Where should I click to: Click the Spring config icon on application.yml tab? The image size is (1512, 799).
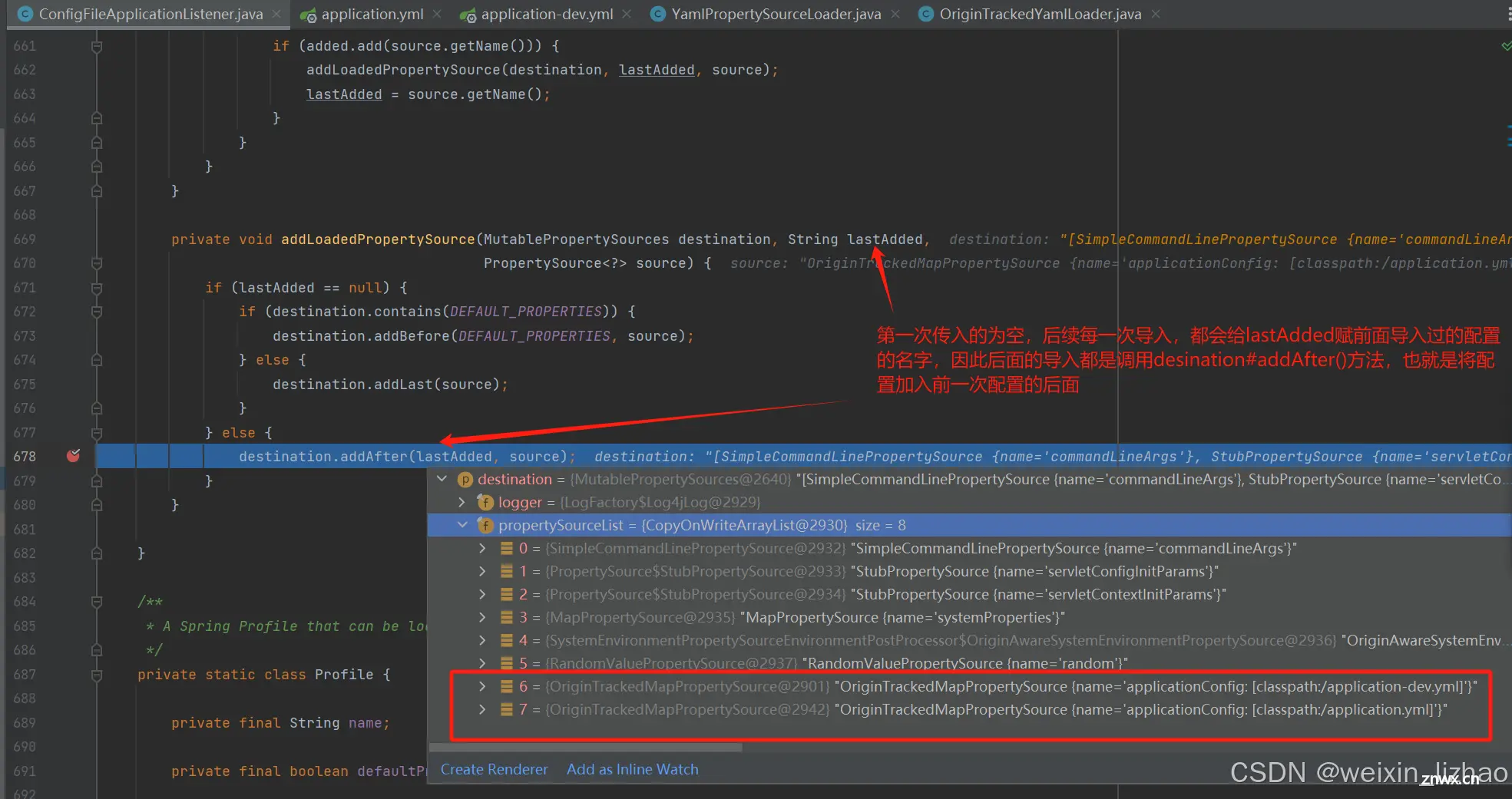pos(308,15)
